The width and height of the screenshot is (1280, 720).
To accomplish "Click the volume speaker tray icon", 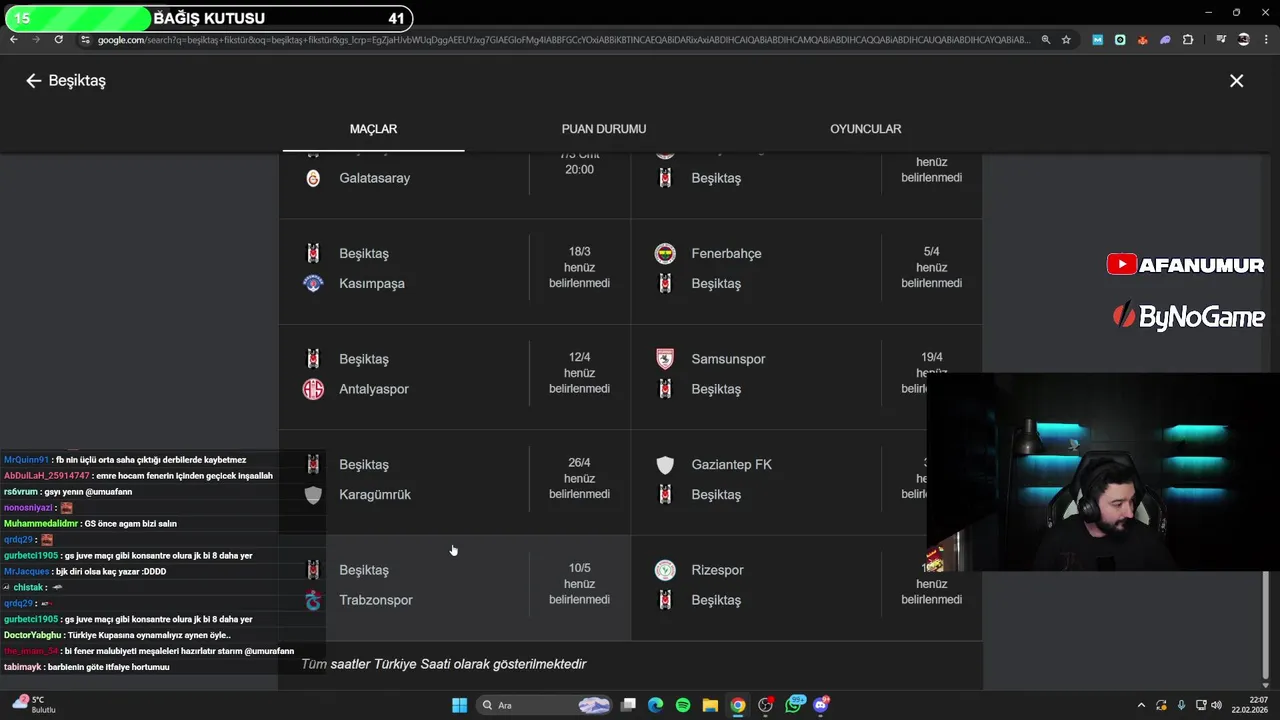I will 1216,705.
